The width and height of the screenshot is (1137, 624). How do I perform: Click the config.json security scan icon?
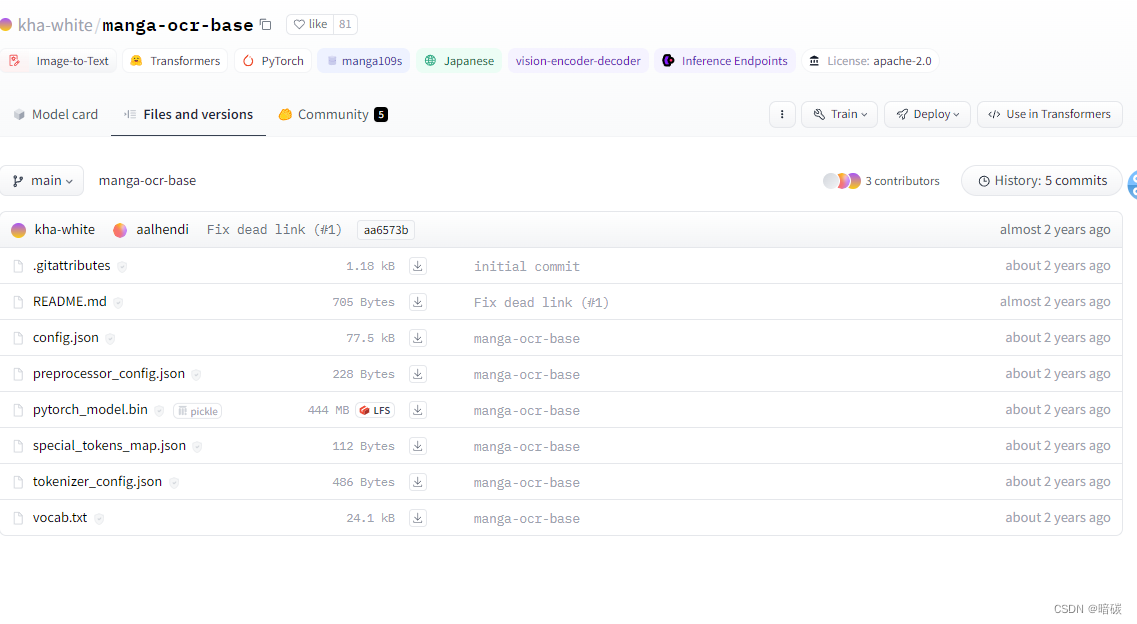click(x=110, y=338)
